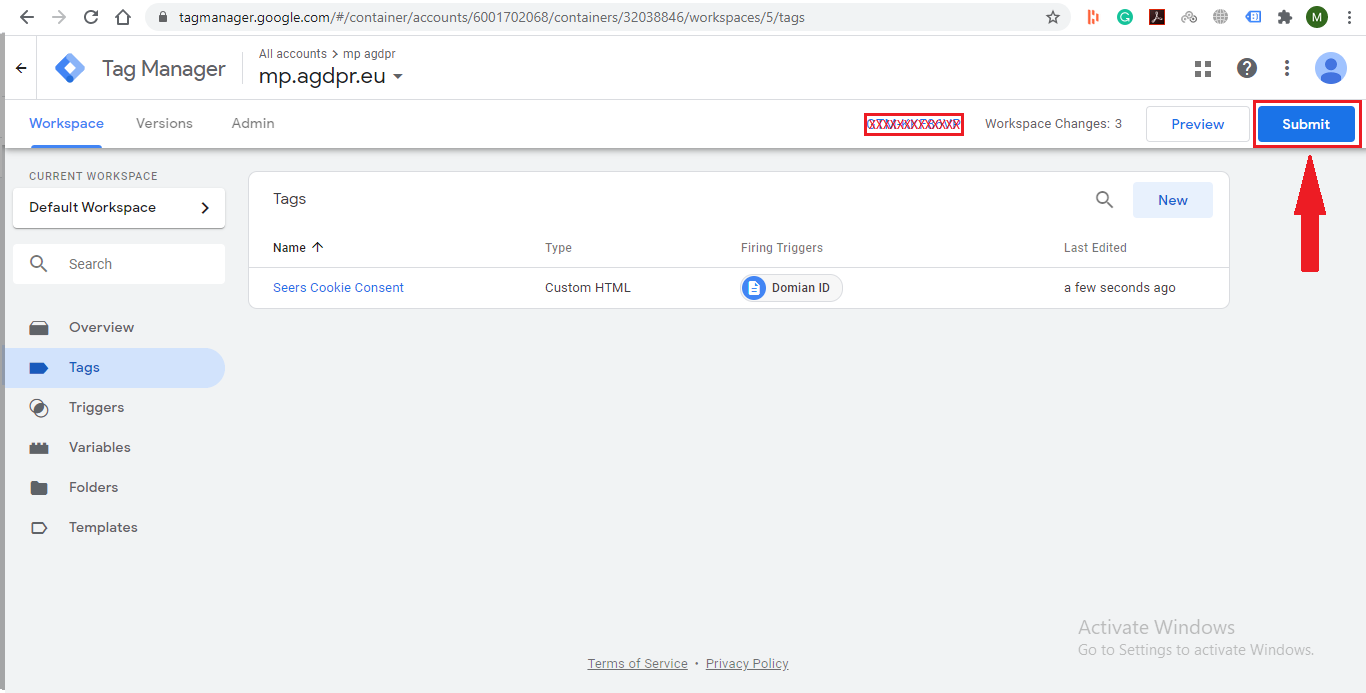Open the browser home page icon

coord(123,17)
